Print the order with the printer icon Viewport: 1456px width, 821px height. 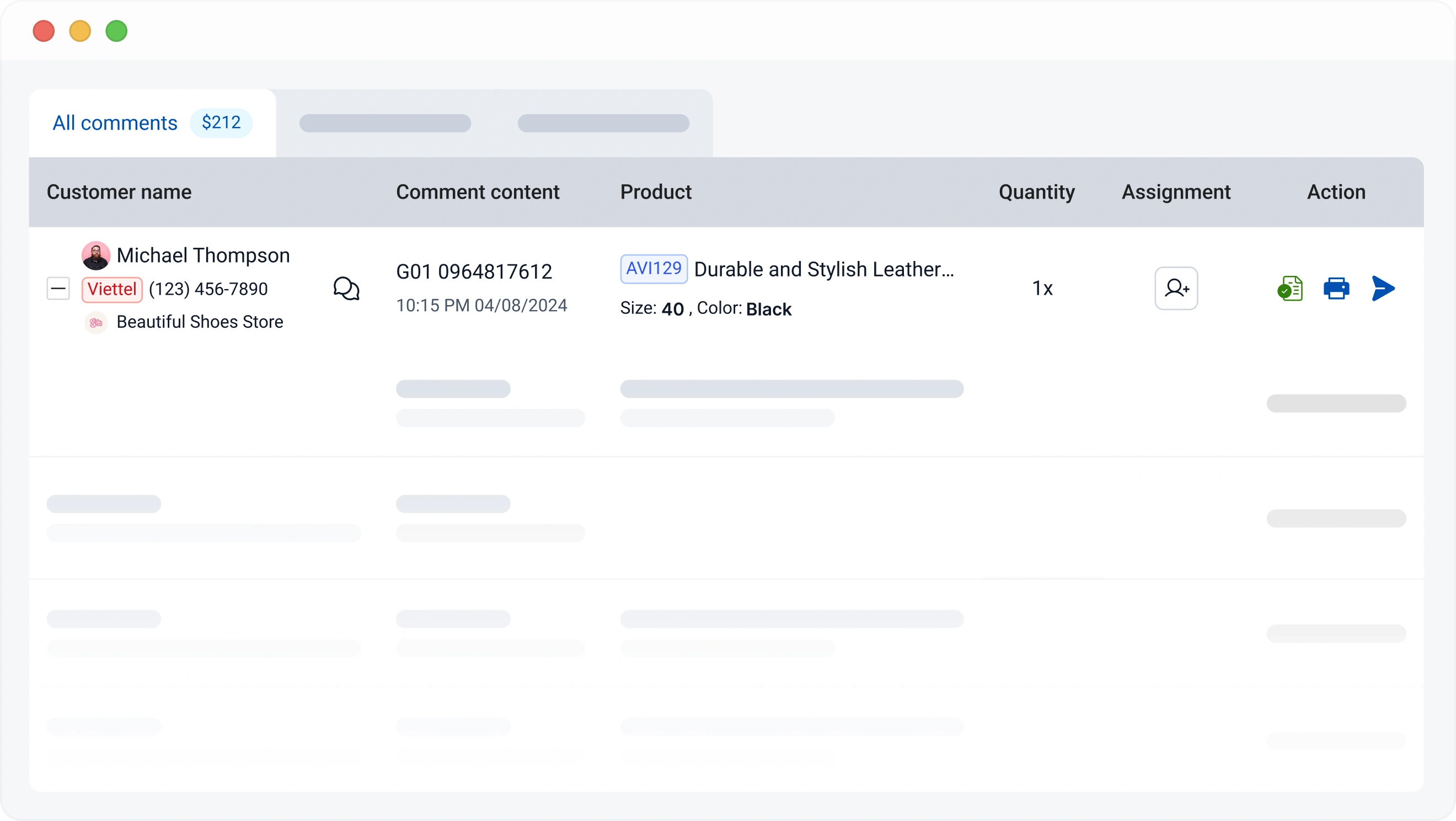click(1336, 289)
